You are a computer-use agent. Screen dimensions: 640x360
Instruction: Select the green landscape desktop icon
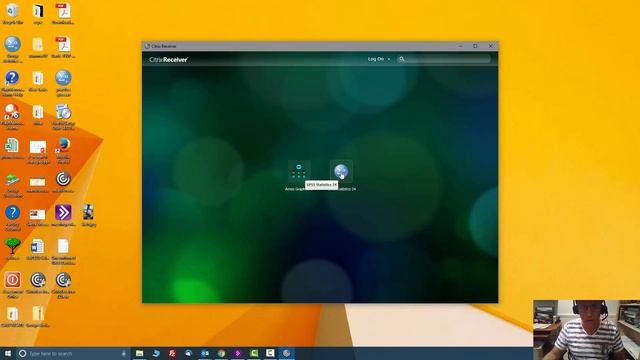12,184
